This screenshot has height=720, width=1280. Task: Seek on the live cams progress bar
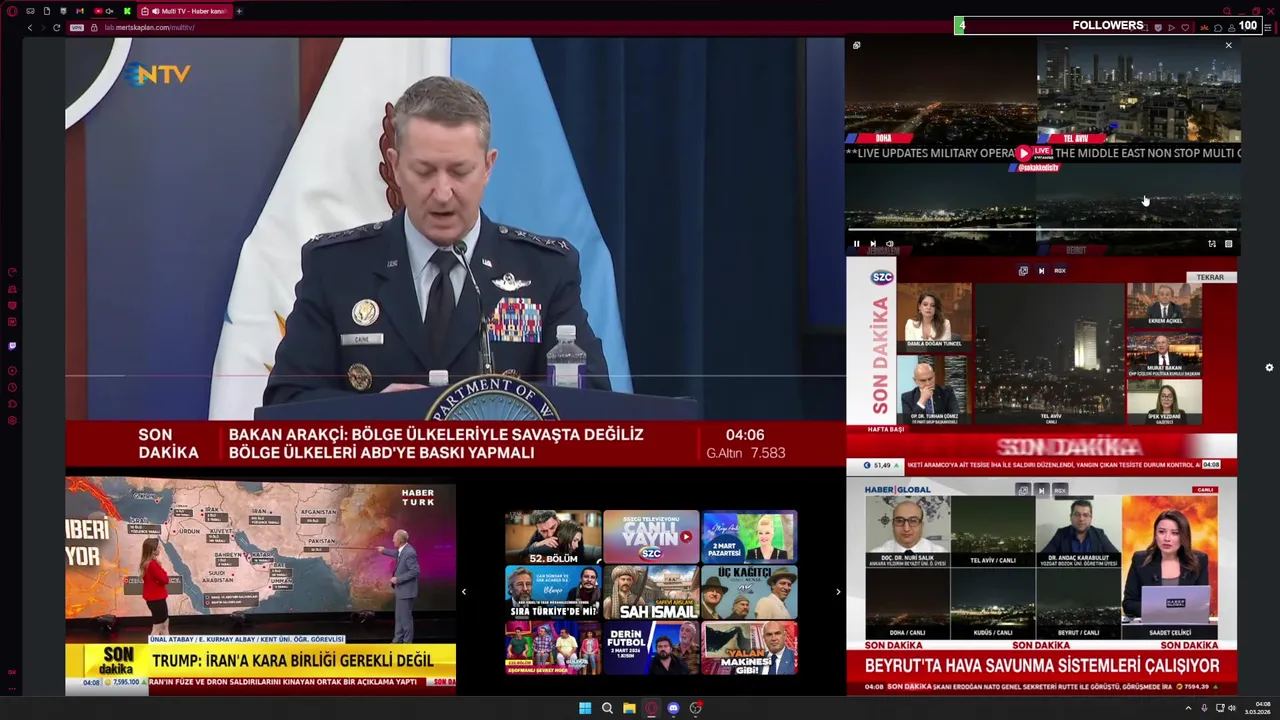(1042, 230)
